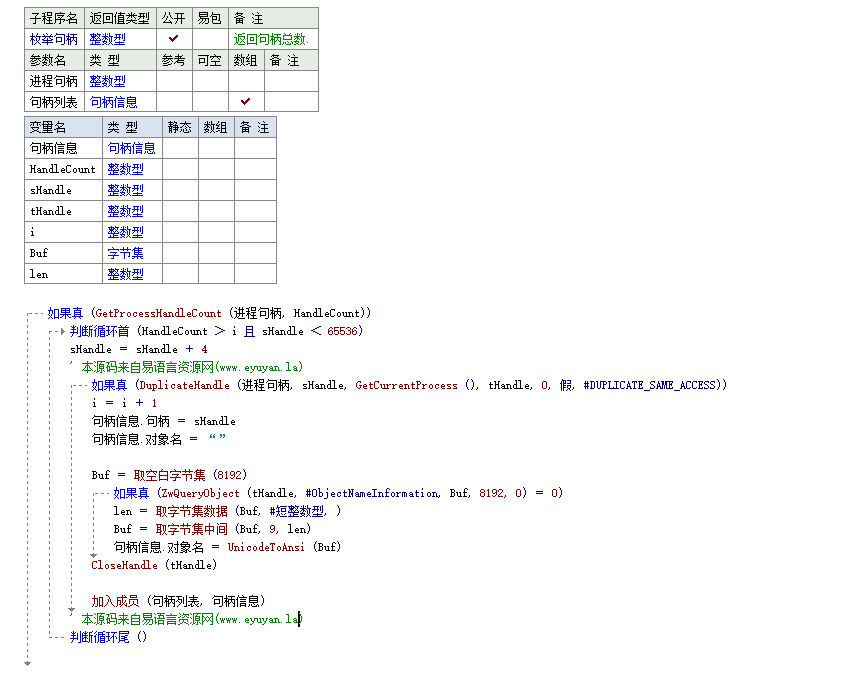Click the 句柄信息 type of 句柄列表
Screen dimensions: 841x680
(113, 102)
